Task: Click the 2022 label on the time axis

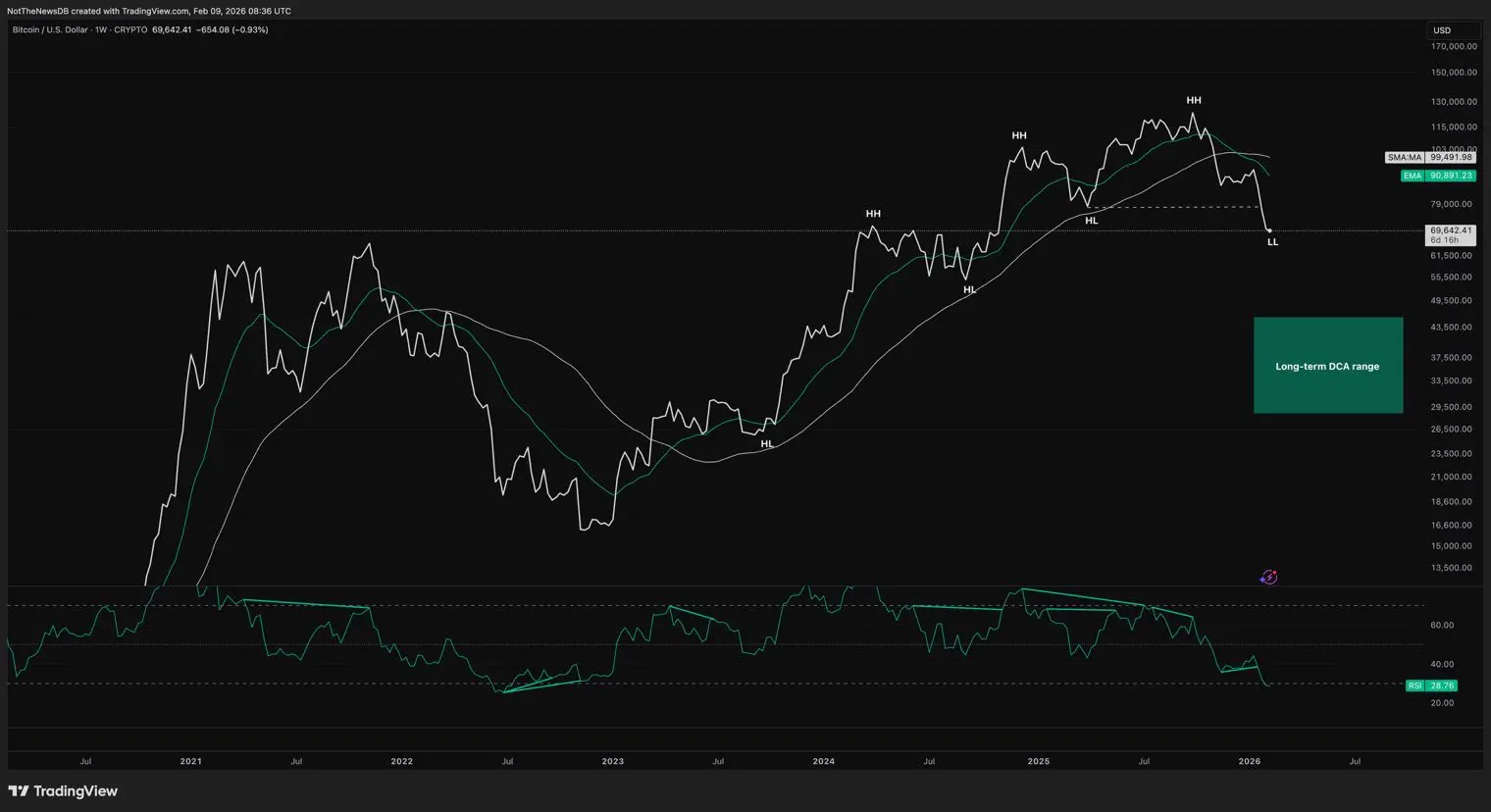Action: point(401,761)
